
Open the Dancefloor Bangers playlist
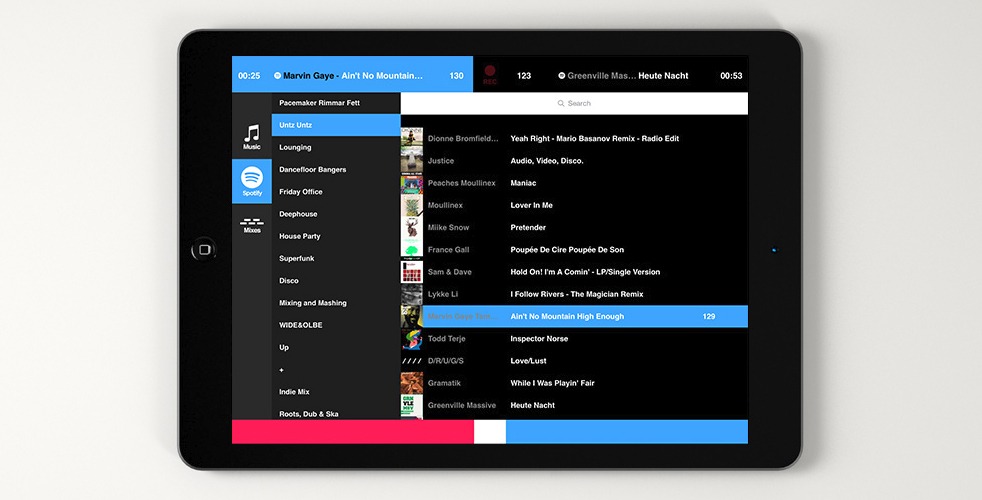coord(336,169)
